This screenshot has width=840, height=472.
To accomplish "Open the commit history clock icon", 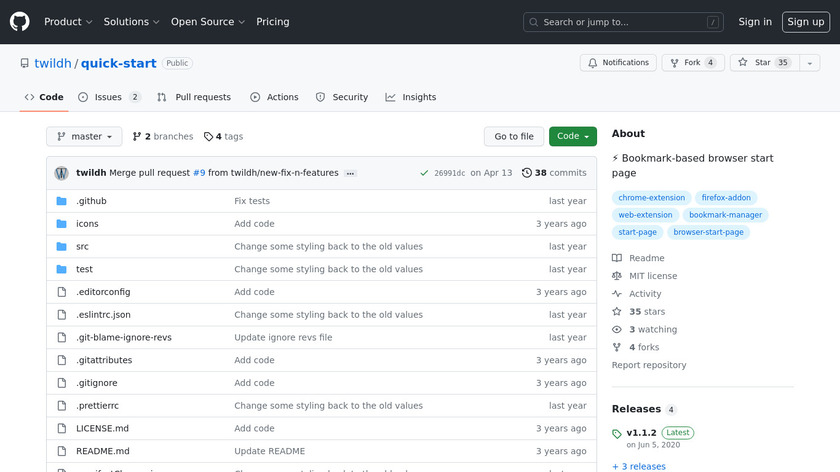I will (527, 173).
